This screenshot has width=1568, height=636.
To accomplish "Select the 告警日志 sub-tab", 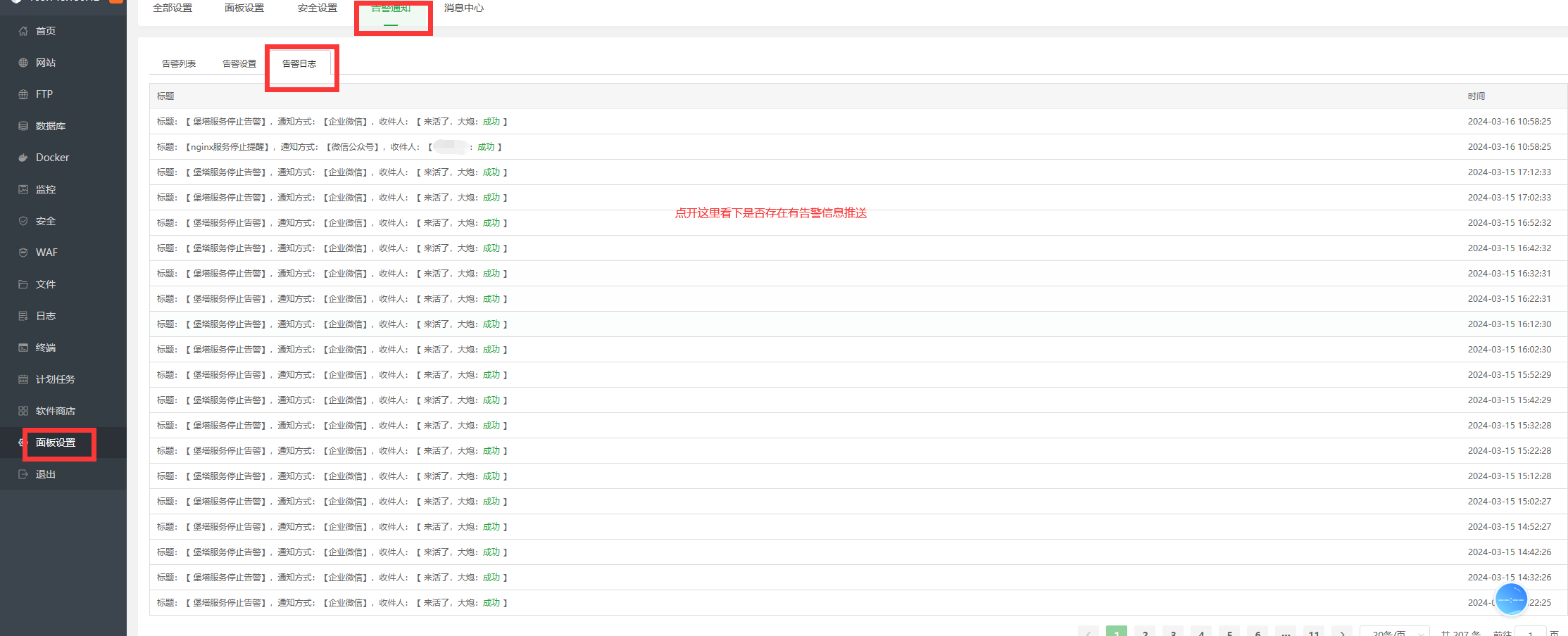I will [299, 63].
